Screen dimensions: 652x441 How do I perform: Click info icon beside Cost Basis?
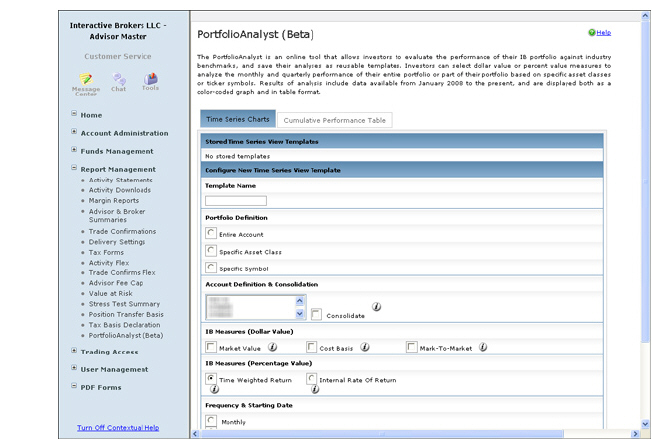click(365, 347)
